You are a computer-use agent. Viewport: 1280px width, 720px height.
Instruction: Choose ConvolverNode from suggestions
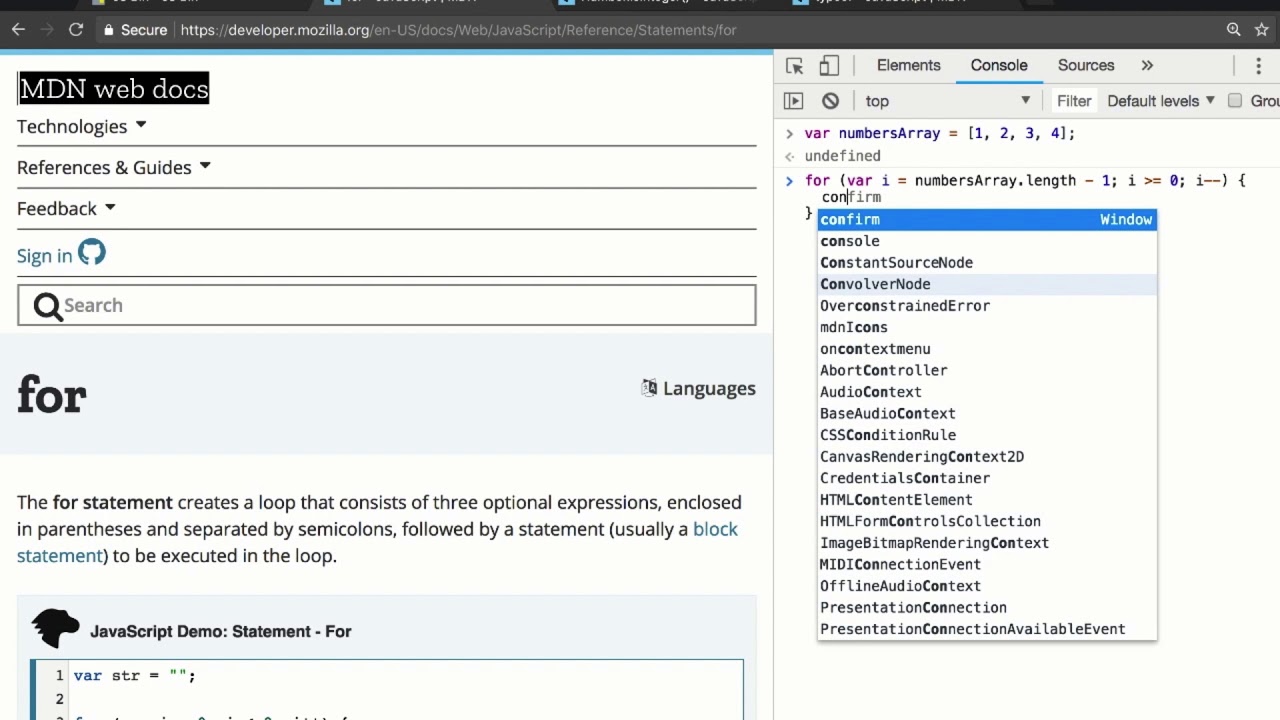[x=987, y=284]
